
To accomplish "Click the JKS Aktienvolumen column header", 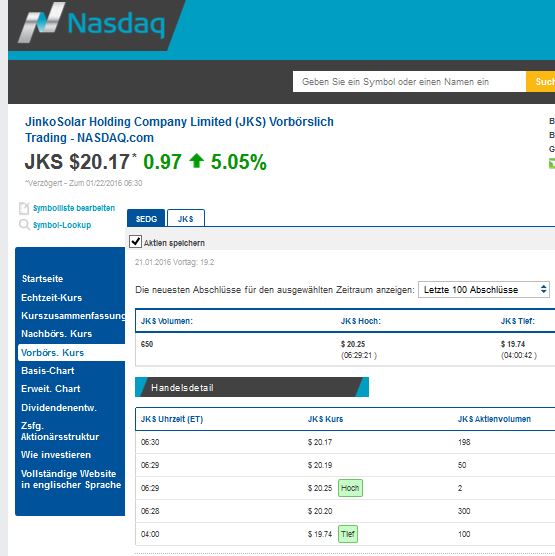I will tap(494, 419).
